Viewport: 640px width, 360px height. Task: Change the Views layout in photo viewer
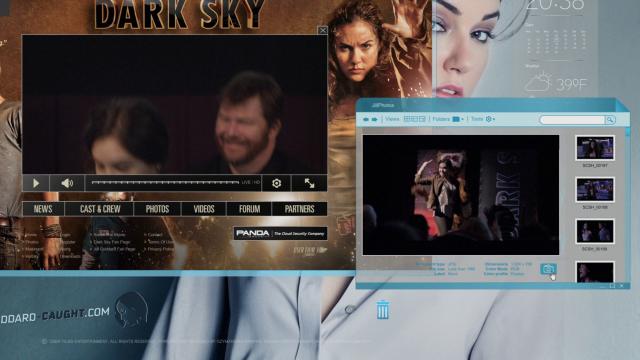414,119
